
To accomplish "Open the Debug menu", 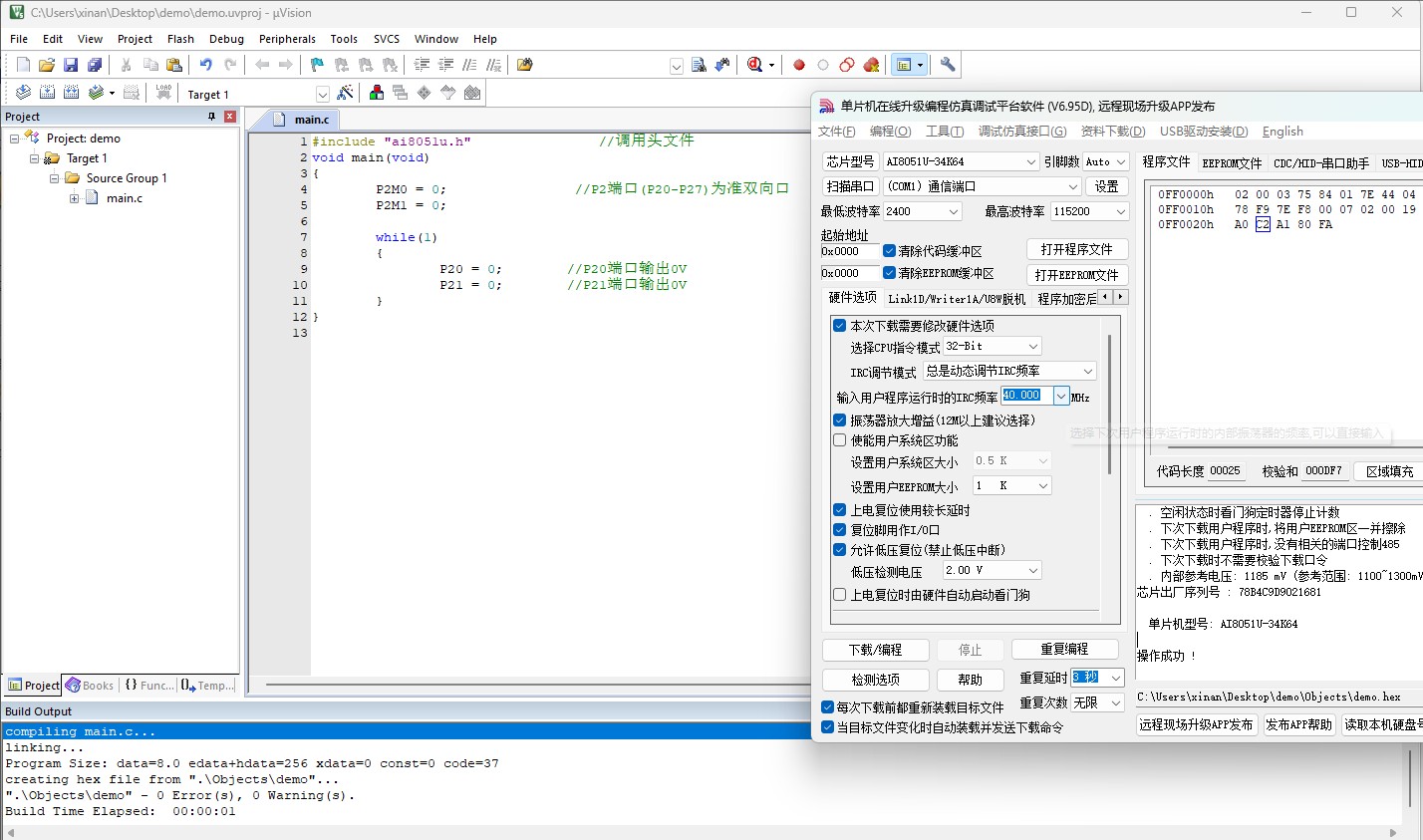I will point(226,39).
